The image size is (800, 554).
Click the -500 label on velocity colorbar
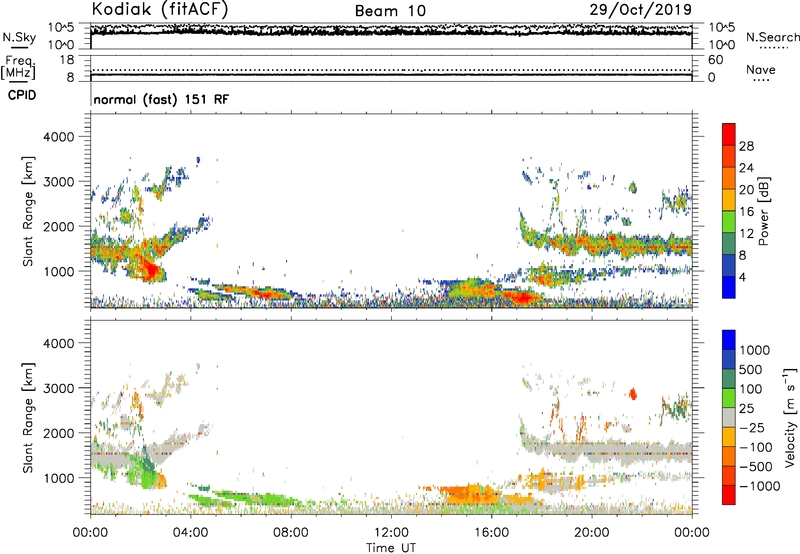(x=755, y=467)
